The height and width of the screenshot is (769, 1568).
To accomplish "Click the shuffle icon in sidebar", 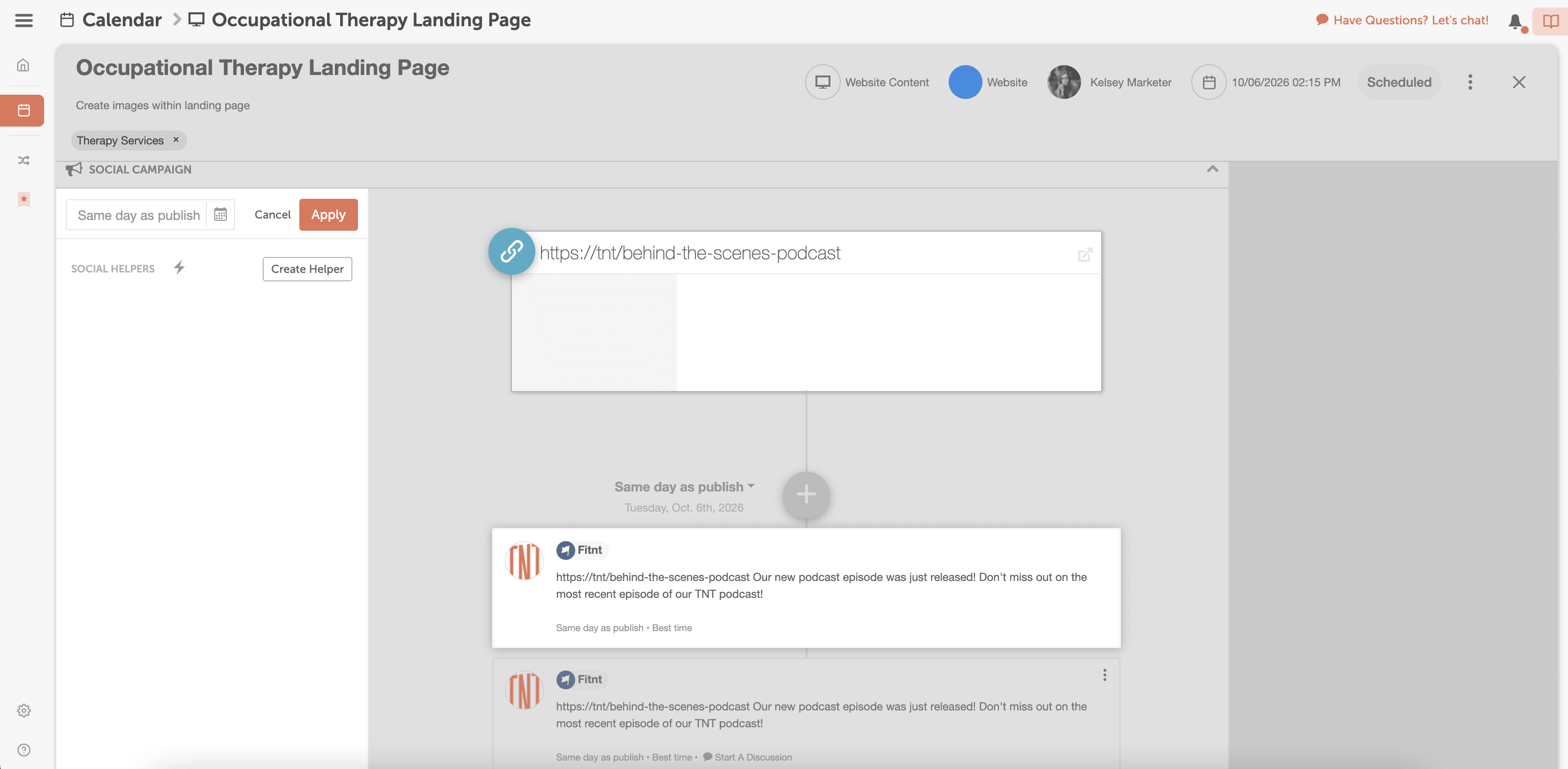I will pyautogui.click(x=23, y=161).
